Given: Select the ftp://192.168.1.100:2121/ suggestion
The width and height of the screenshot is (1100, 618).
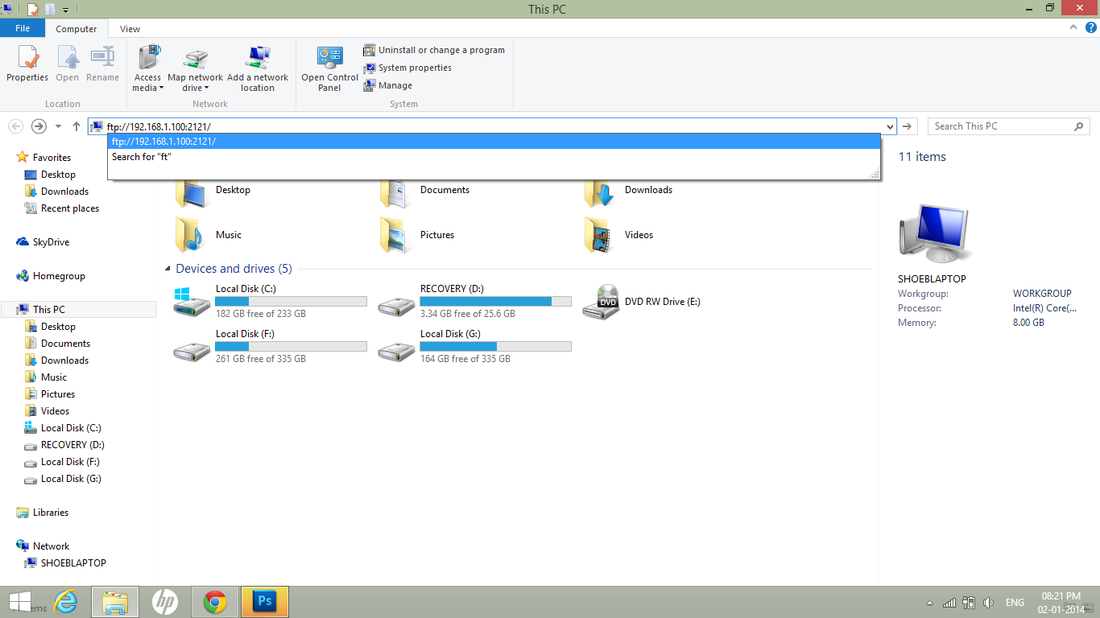Looking at the screenshot, I should tap(494, 141).
